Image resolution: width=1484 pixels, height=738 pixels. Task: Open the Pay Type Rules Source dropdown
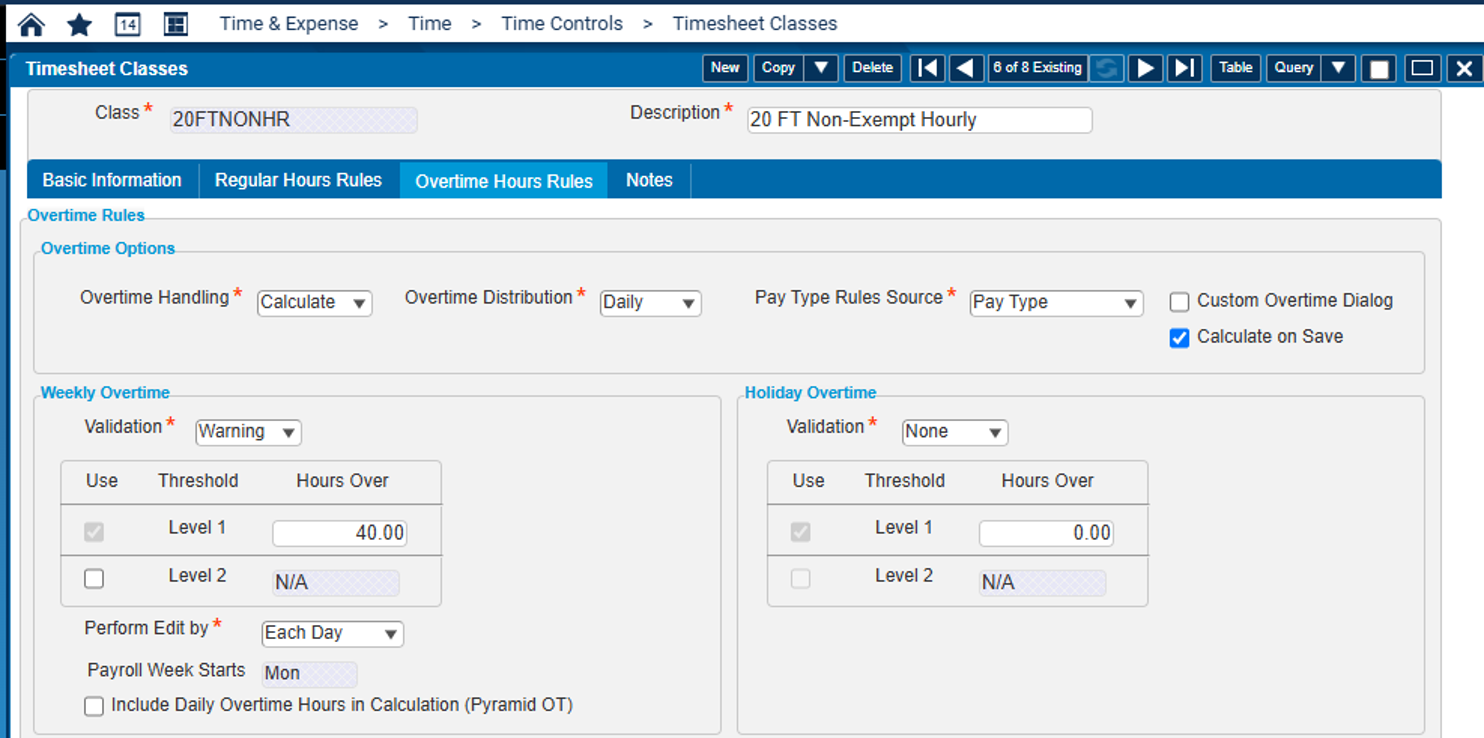tap(1056, 303)
